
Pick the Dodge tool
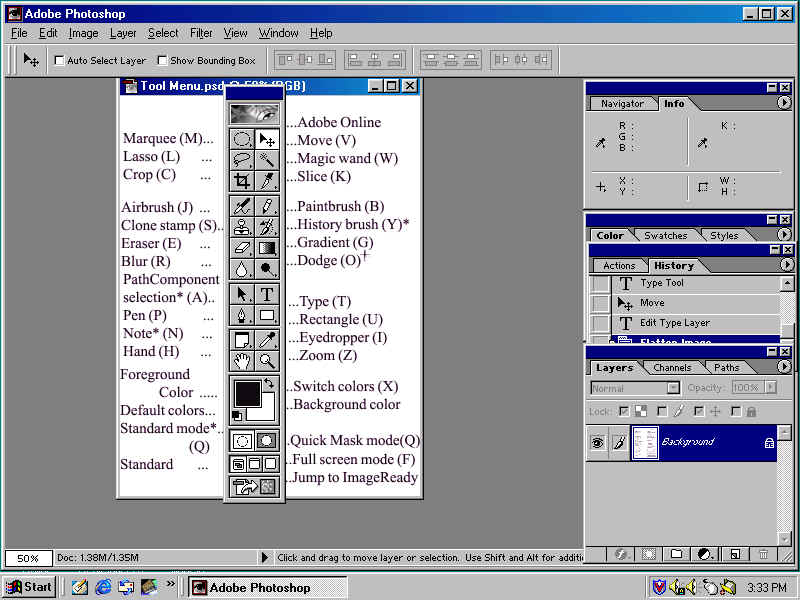(267, 269)
